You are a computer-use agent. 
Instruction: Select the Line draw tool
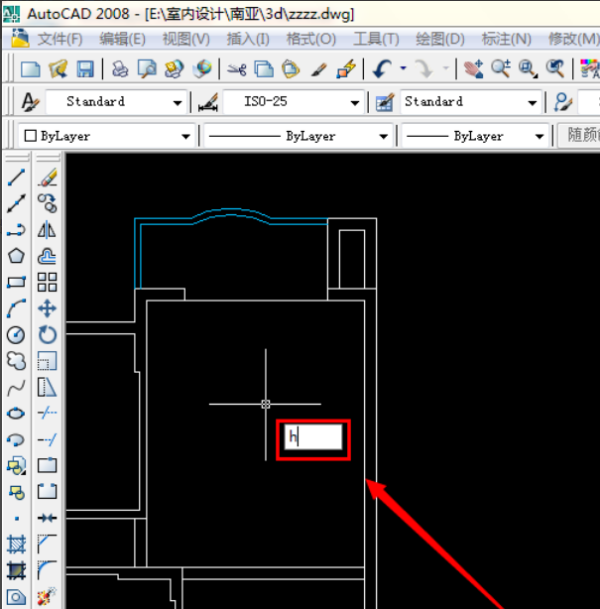point(16,178)
